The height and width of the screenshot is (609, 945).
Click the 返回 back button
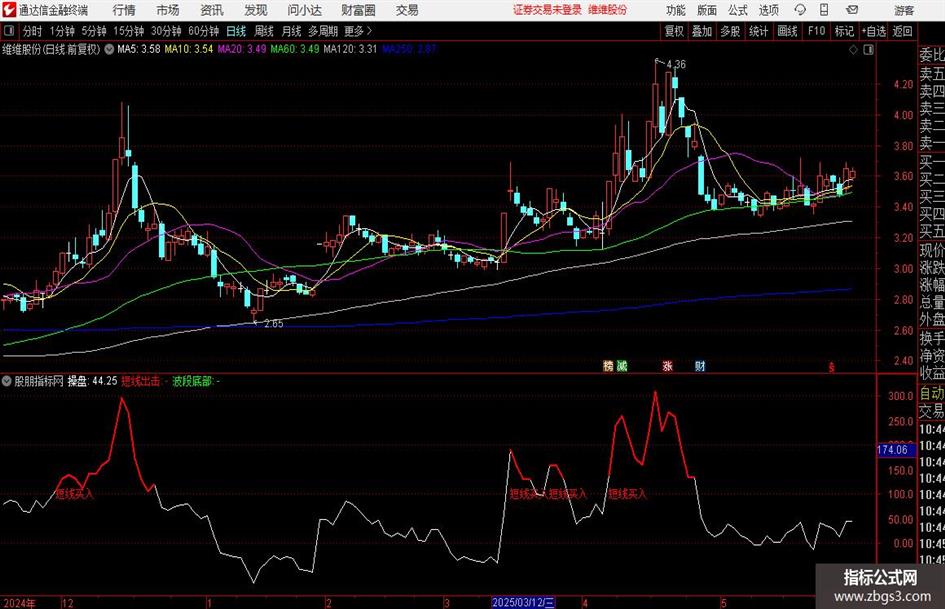(902, 31)
